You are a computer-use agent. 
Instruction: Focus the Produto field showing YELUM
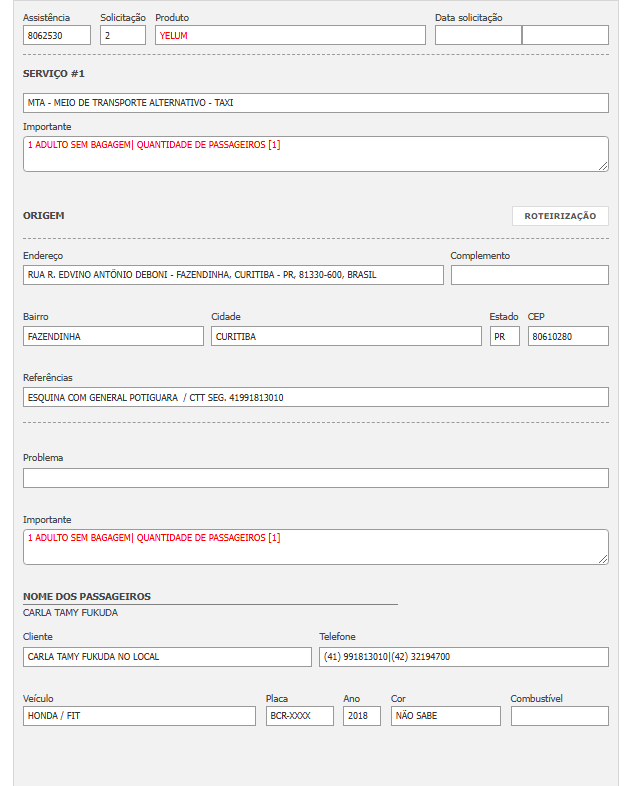tap(290, 35)
